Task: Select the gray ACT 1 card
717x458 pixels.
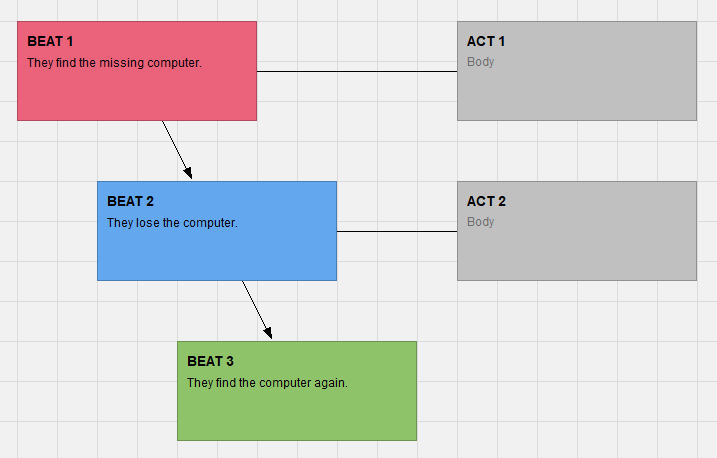Action: (577, 95)
